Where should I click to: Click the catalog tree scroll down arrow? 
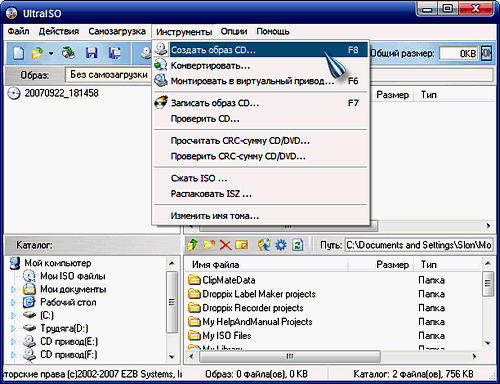[172, 357]
